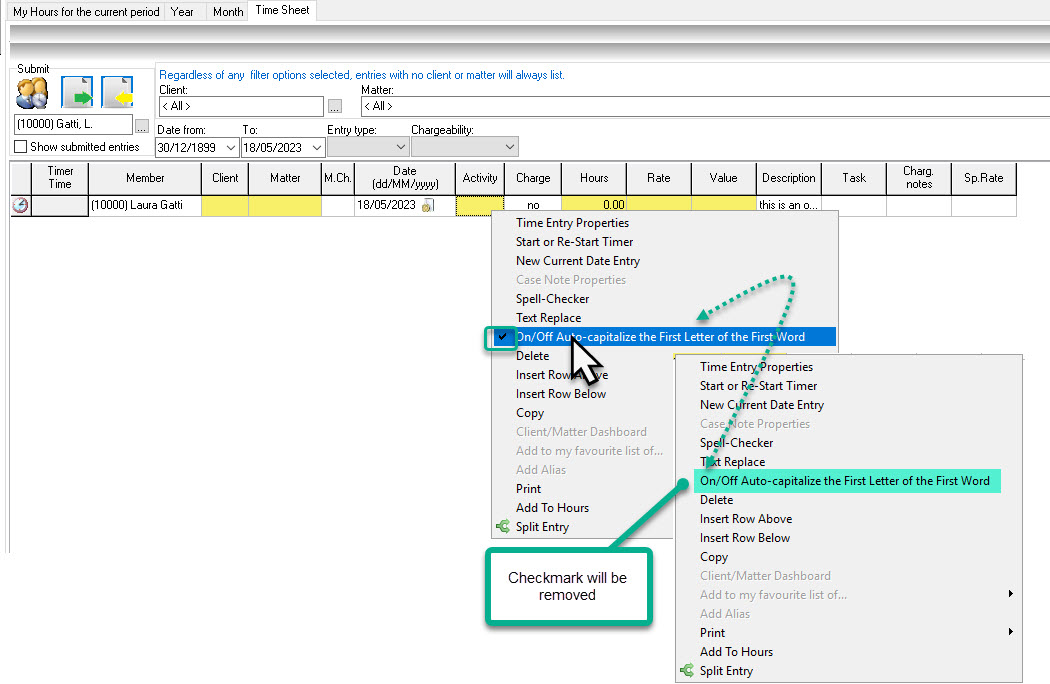Choose Delete in the lower context menu
Screen dimensions: 1050x684
(717, 500)
